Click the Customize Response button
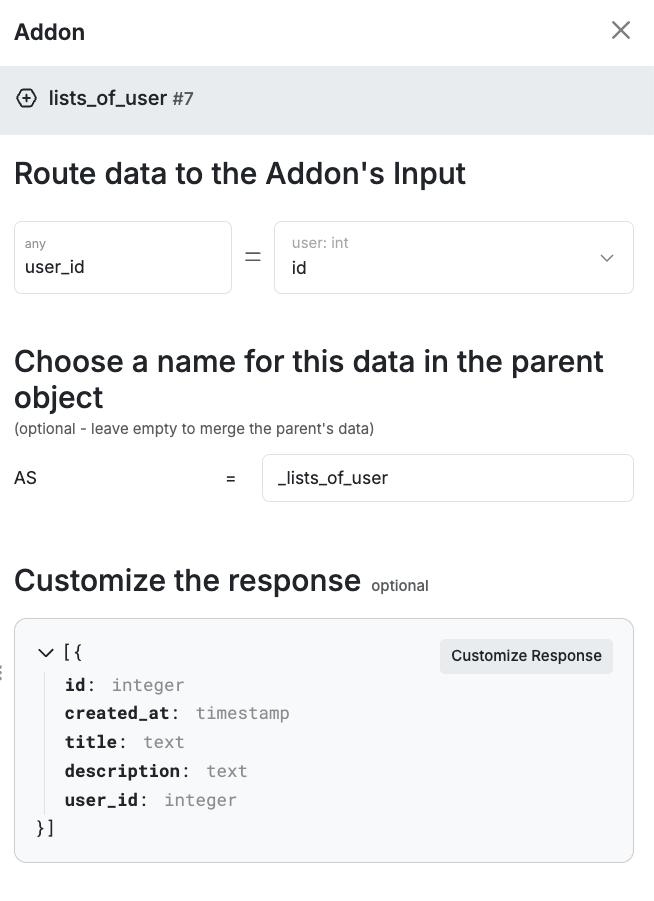 526,656
